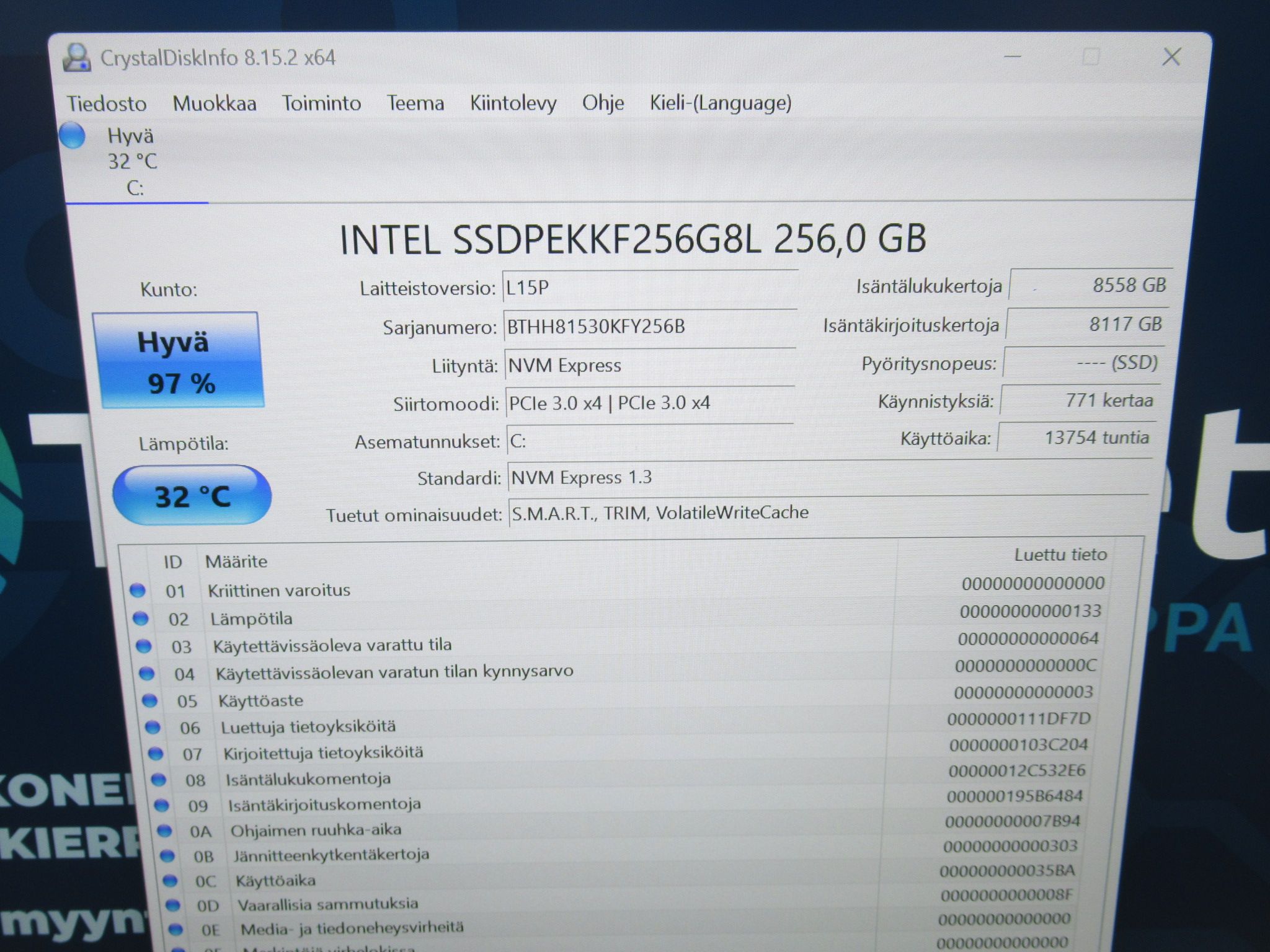Click status dot for Ohjaimen ruuhka-aika row
The width and height of the screenshot is (1270, 952).
pos(164,831)
